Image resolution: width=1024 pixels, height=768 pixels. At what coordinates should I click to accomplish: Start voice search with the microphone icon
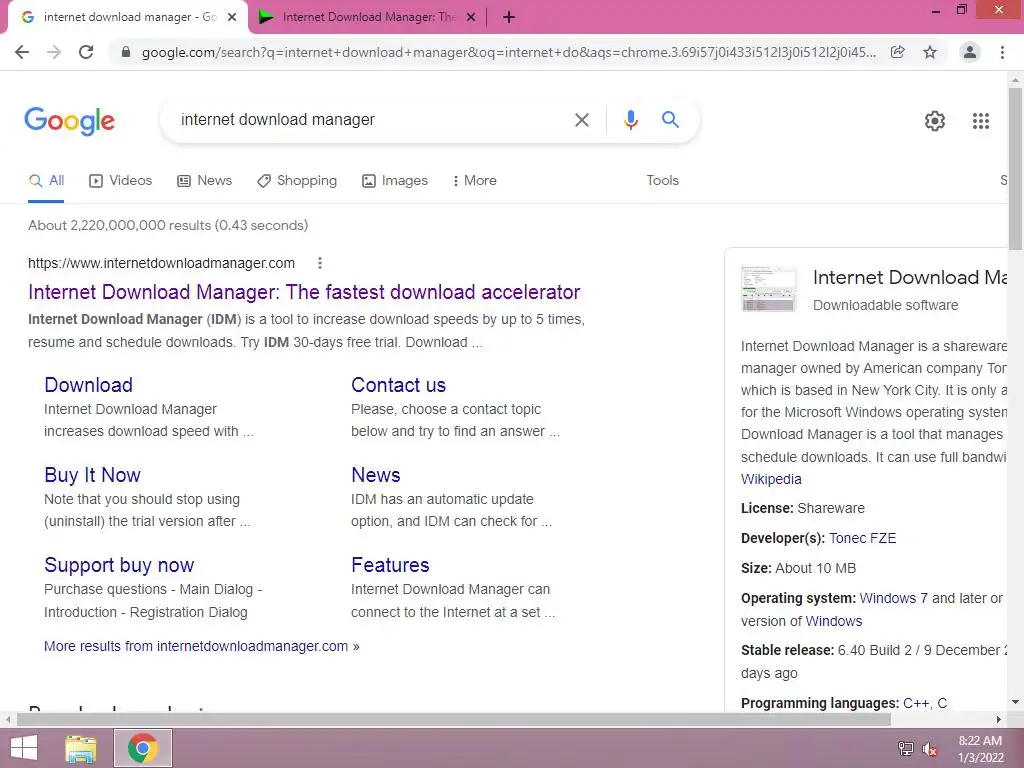630,120
